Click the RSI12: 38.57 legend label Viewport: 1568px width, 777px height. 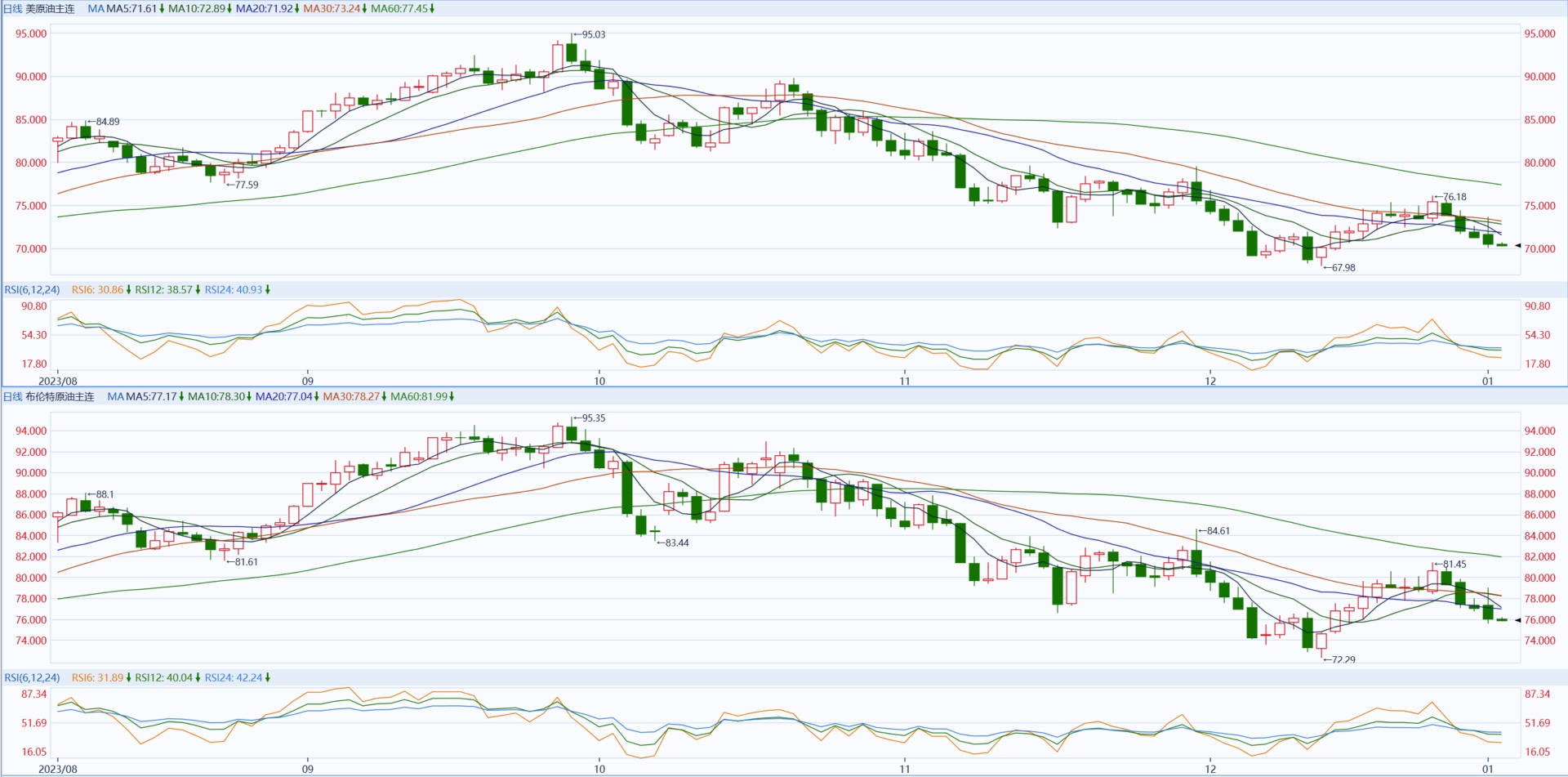(x=163, y=290)
